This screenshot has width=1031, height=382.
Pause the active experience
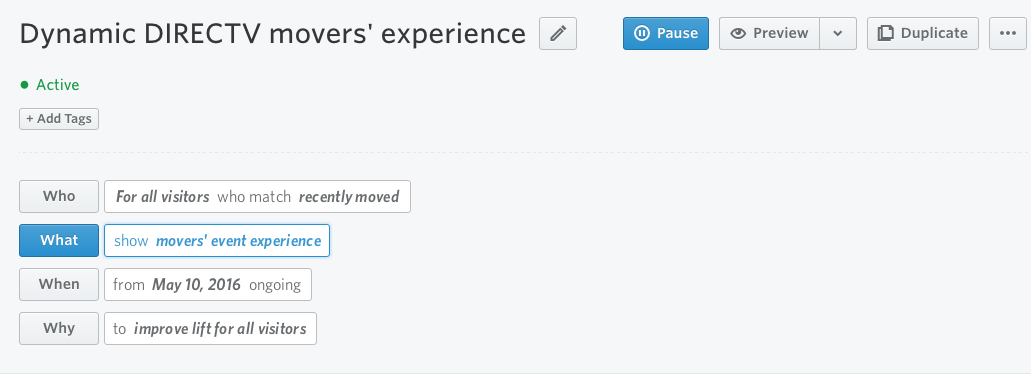click(665, 34)
